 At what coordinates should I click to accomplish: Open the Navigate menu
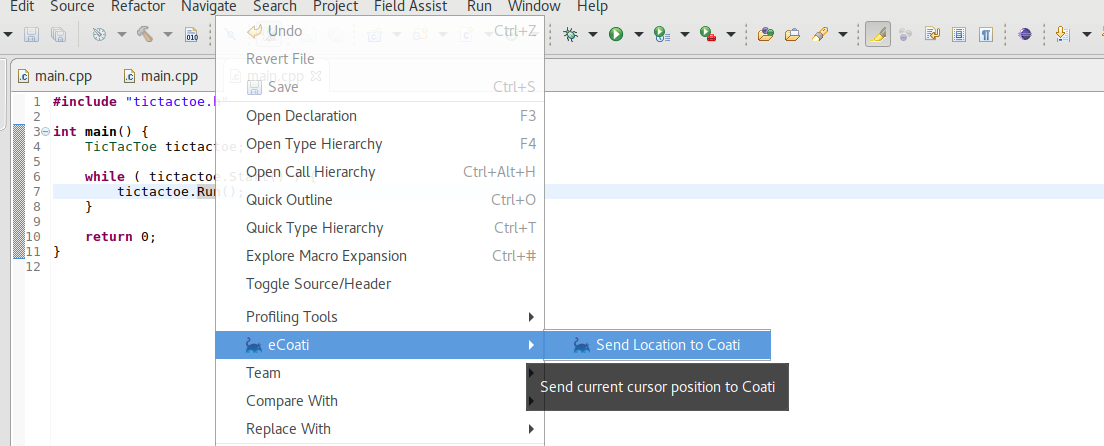(208, 7)
